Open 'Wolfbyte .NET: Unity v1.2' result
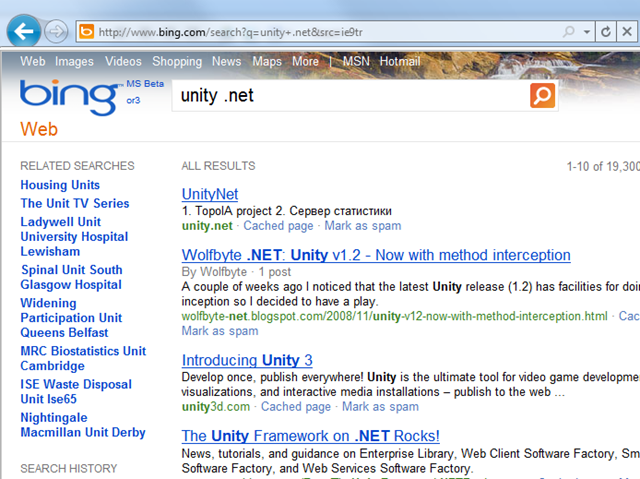640x479 pixels. [x=376, y=255]
